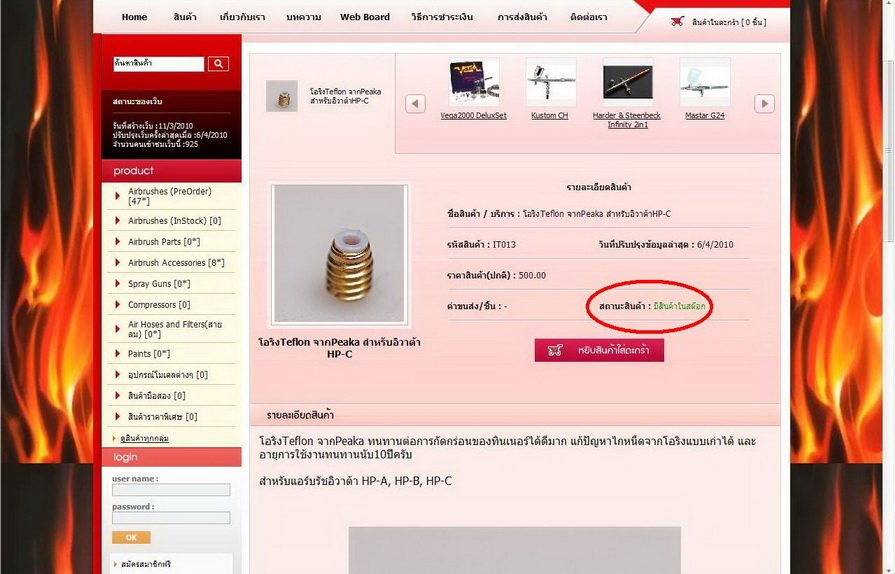Go to the Home menu item
Screen dimensions: 895x574
coord(134,17)
